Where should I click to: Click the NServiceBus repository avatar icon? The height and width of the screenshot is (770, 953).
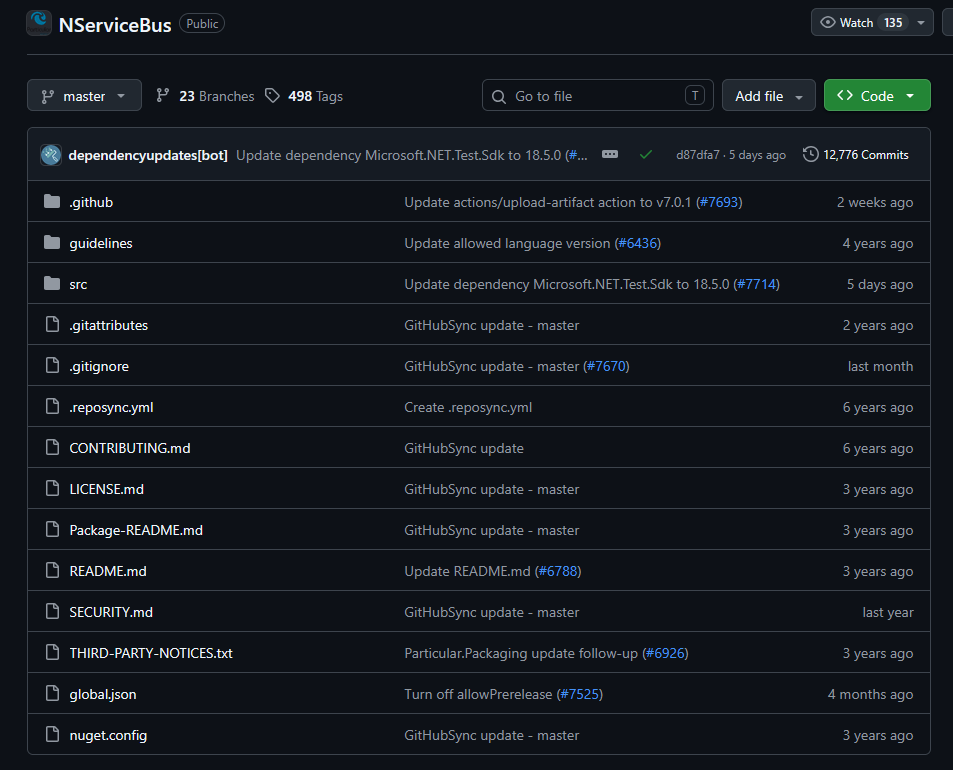tap(39, 23)
